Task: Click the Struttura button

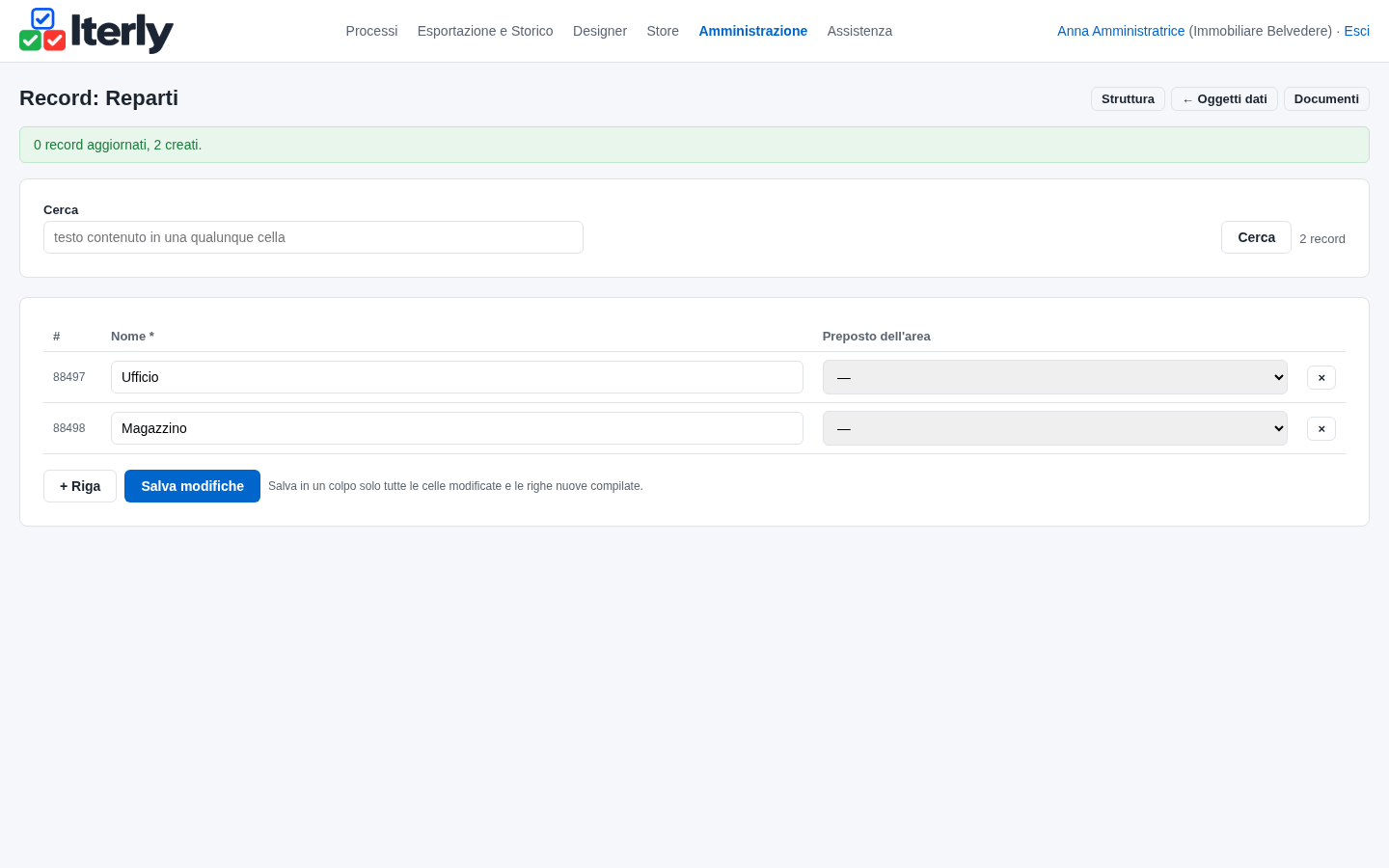Action: click(x=1128, y=99)
